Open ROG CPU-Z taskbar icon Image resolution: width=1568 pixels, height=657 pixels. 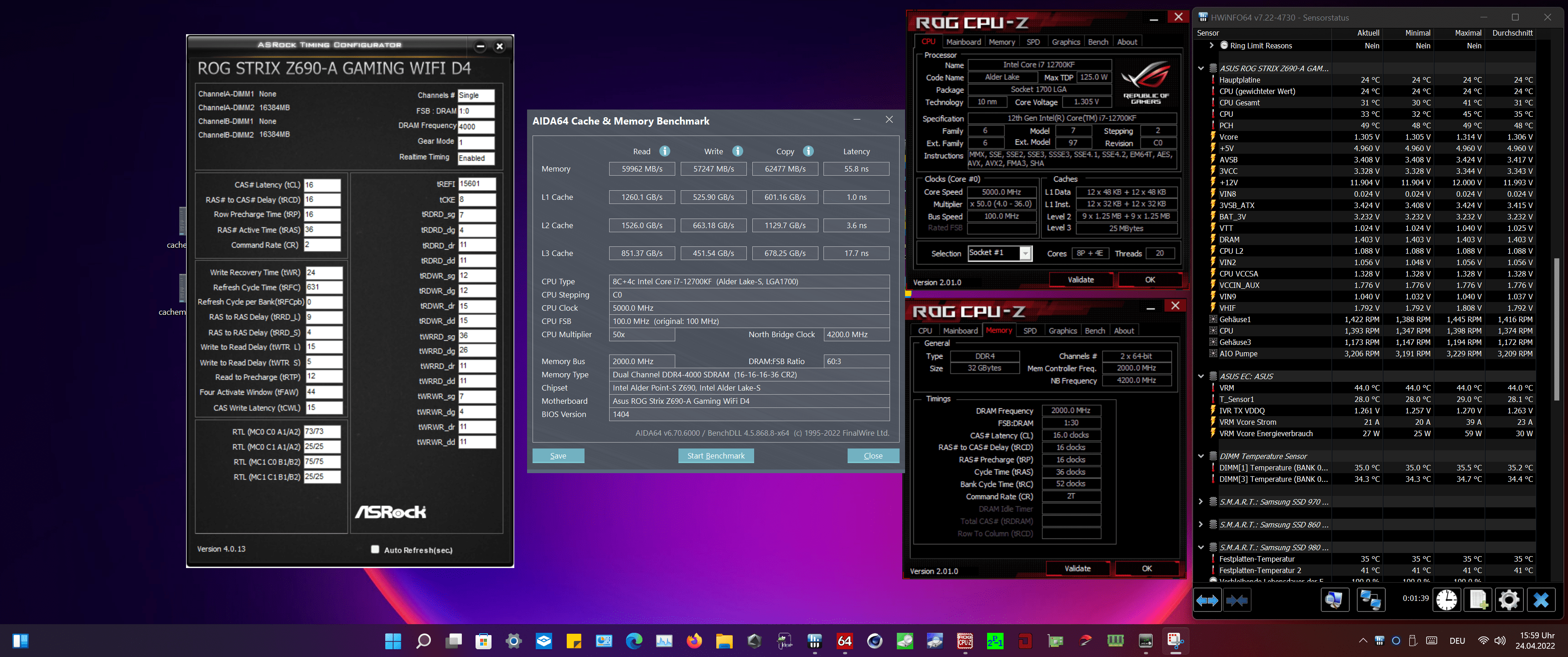point(965,641)
